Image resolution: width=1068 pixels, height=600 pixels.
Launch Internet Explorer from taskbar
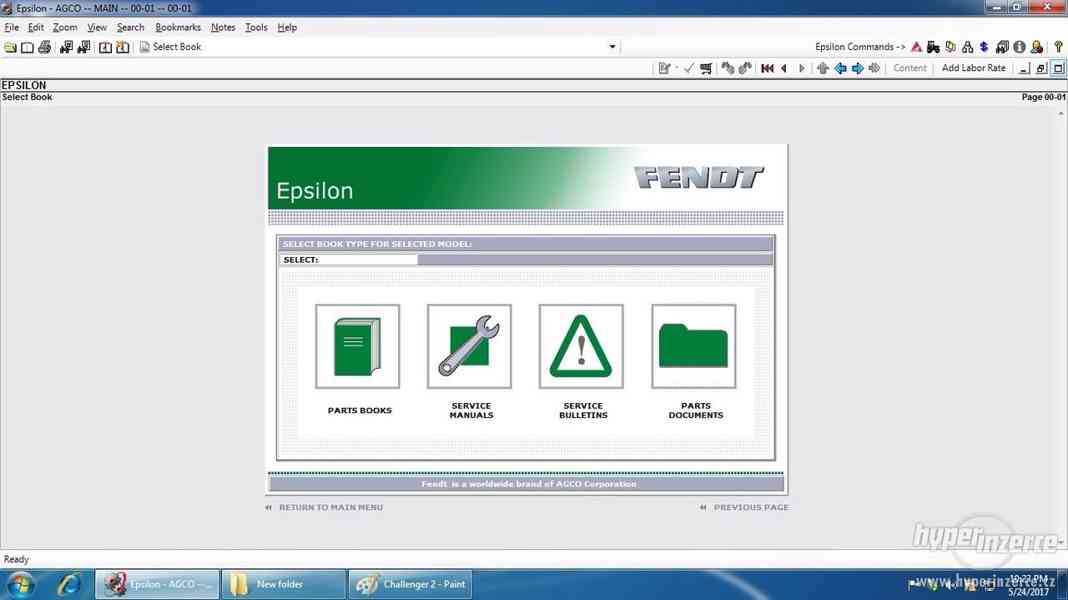click(x=69, y=584)
